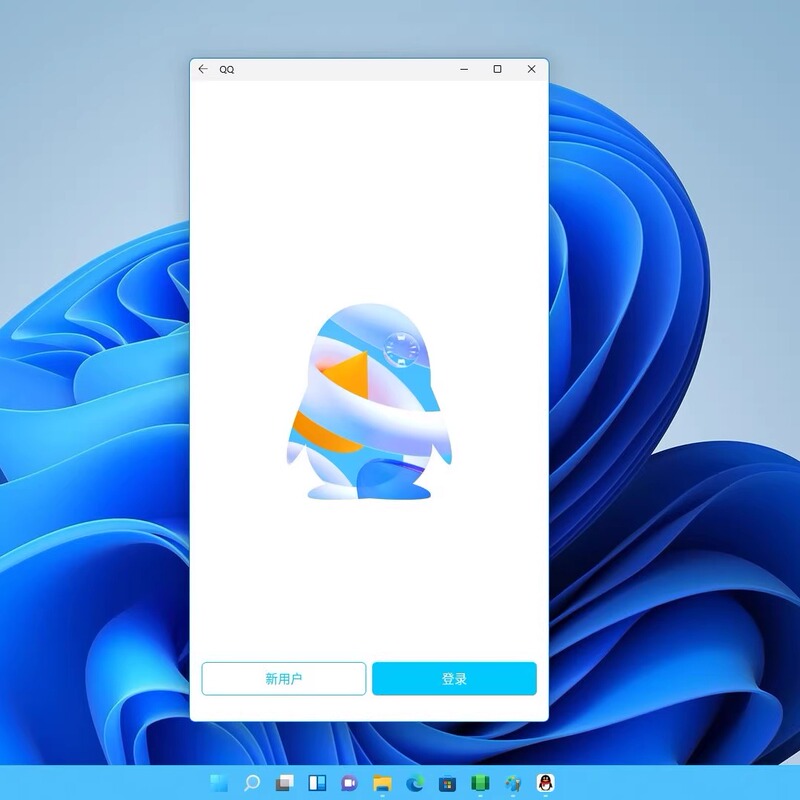
Task: Open Task View from taskbar
Action: click(x=285, y=783)
